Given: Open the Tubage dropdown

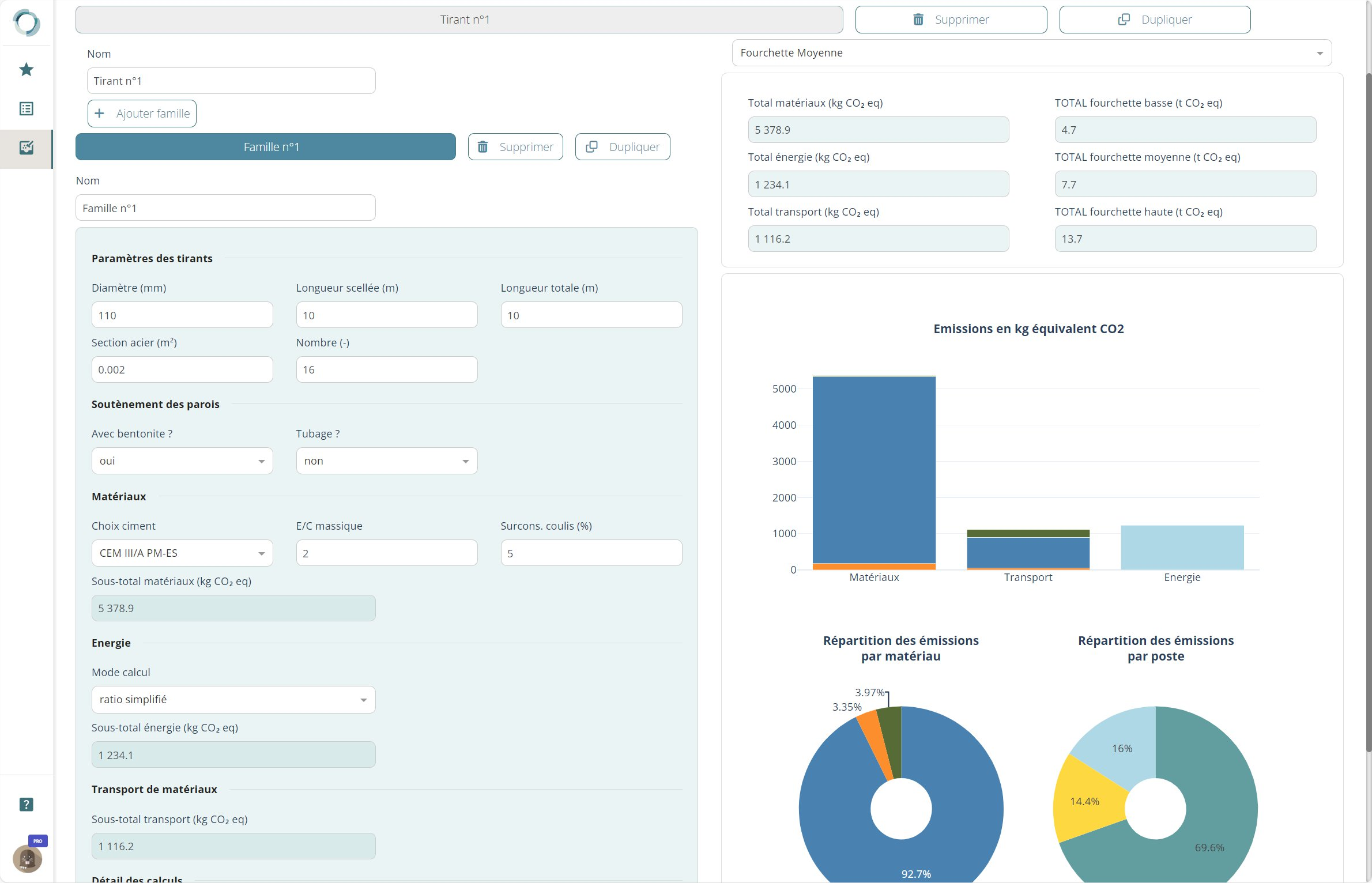Looking at the screenshot, I should [x=386, y=461].
